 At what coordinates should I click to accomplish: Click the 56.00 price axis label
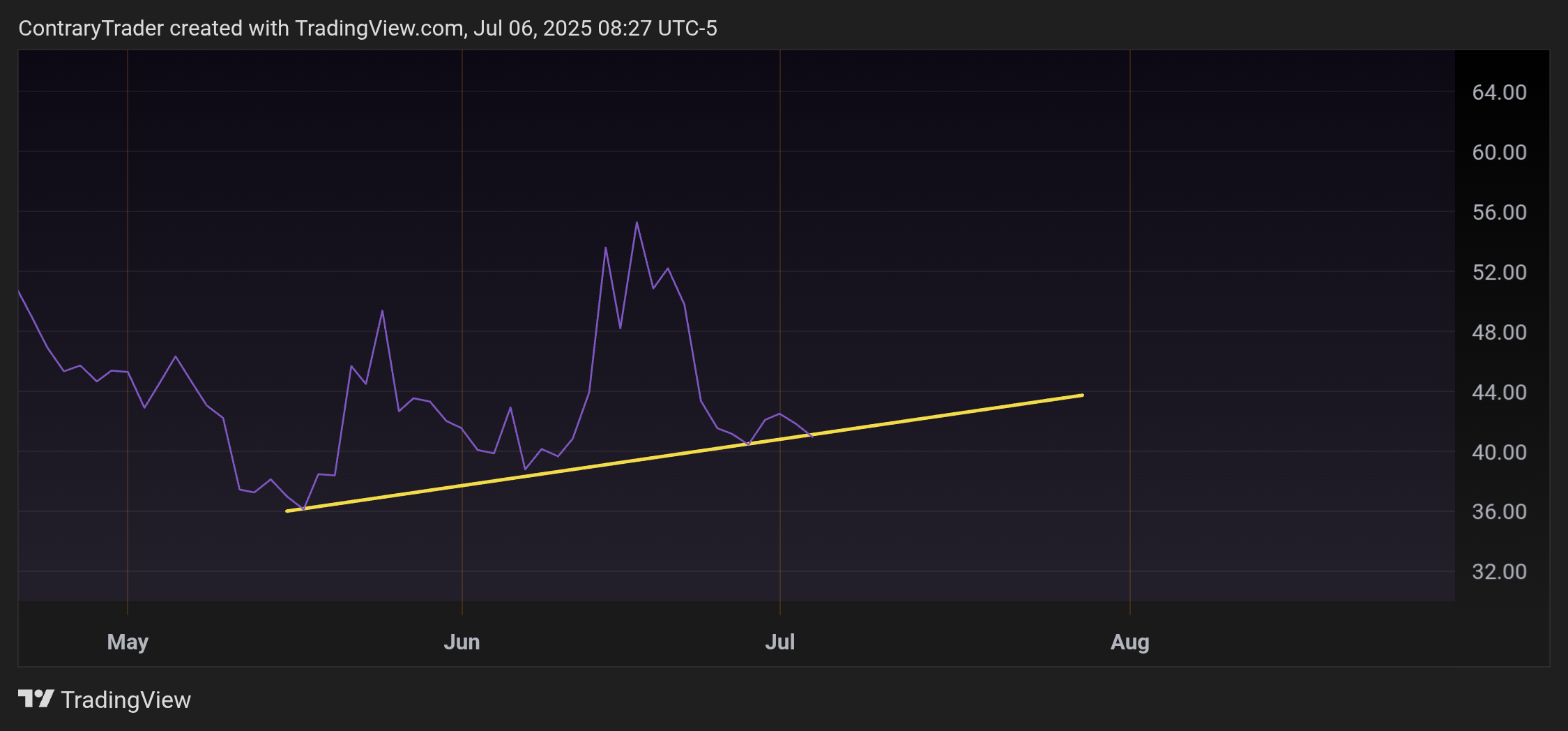click(x=1499, y=212)
